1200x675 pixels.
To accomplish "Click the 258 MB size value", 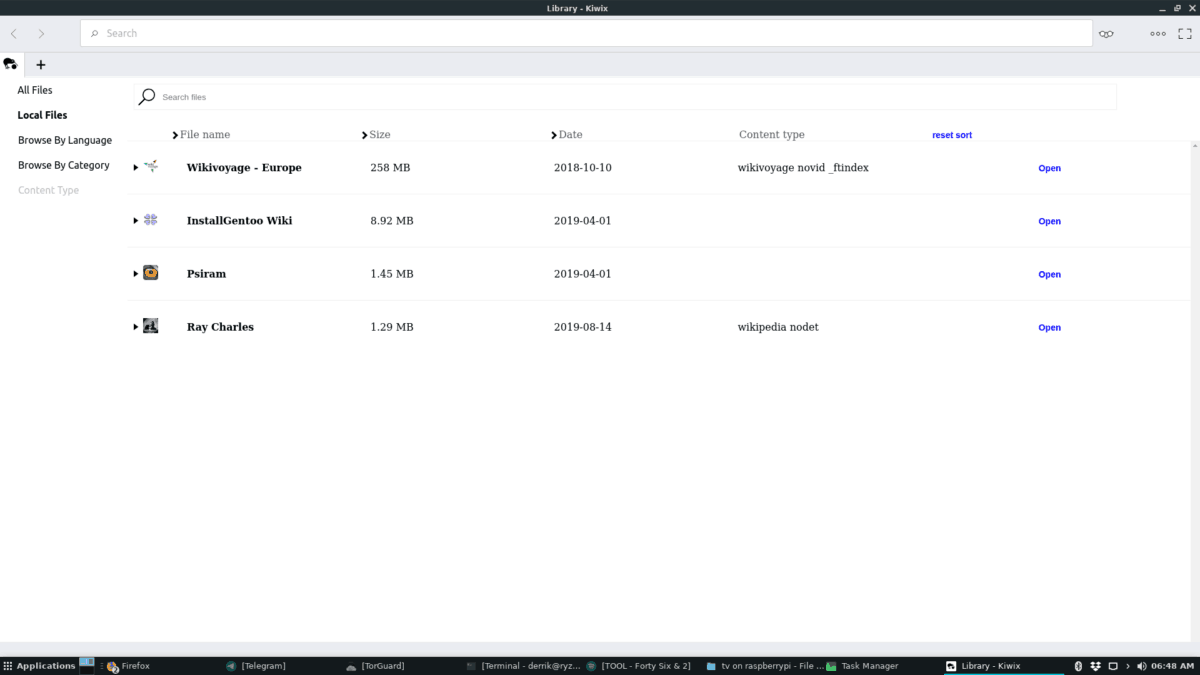I will point(390,168).
